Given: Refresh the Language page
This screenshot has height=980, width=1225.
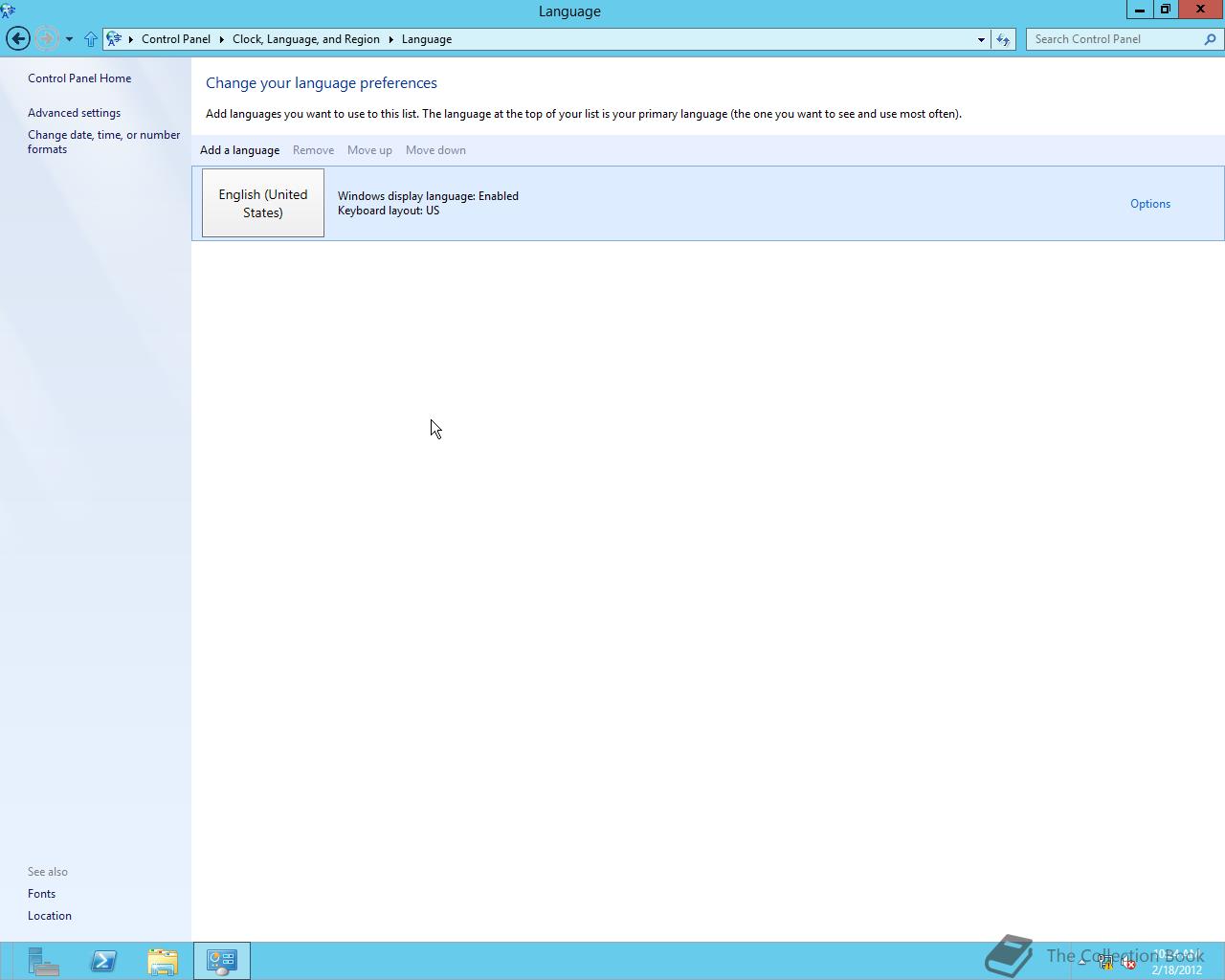Looking at the screenshot, I should 1003,39.
